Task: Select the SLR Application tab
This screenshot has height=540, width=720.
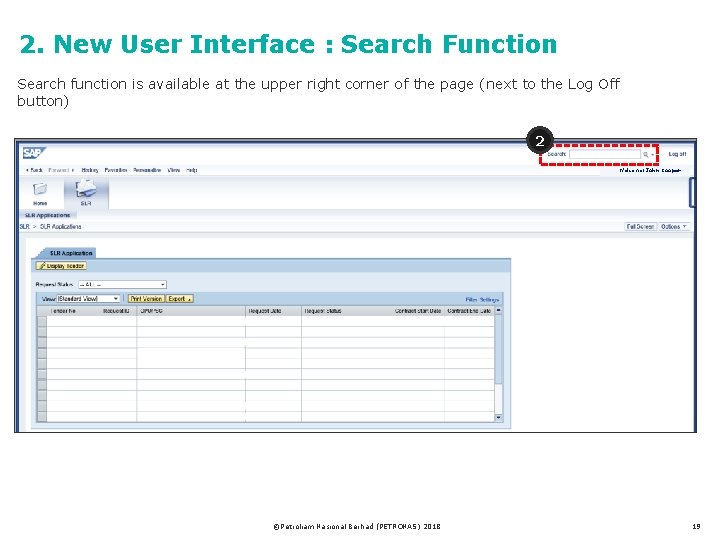Action: [70, 253]
